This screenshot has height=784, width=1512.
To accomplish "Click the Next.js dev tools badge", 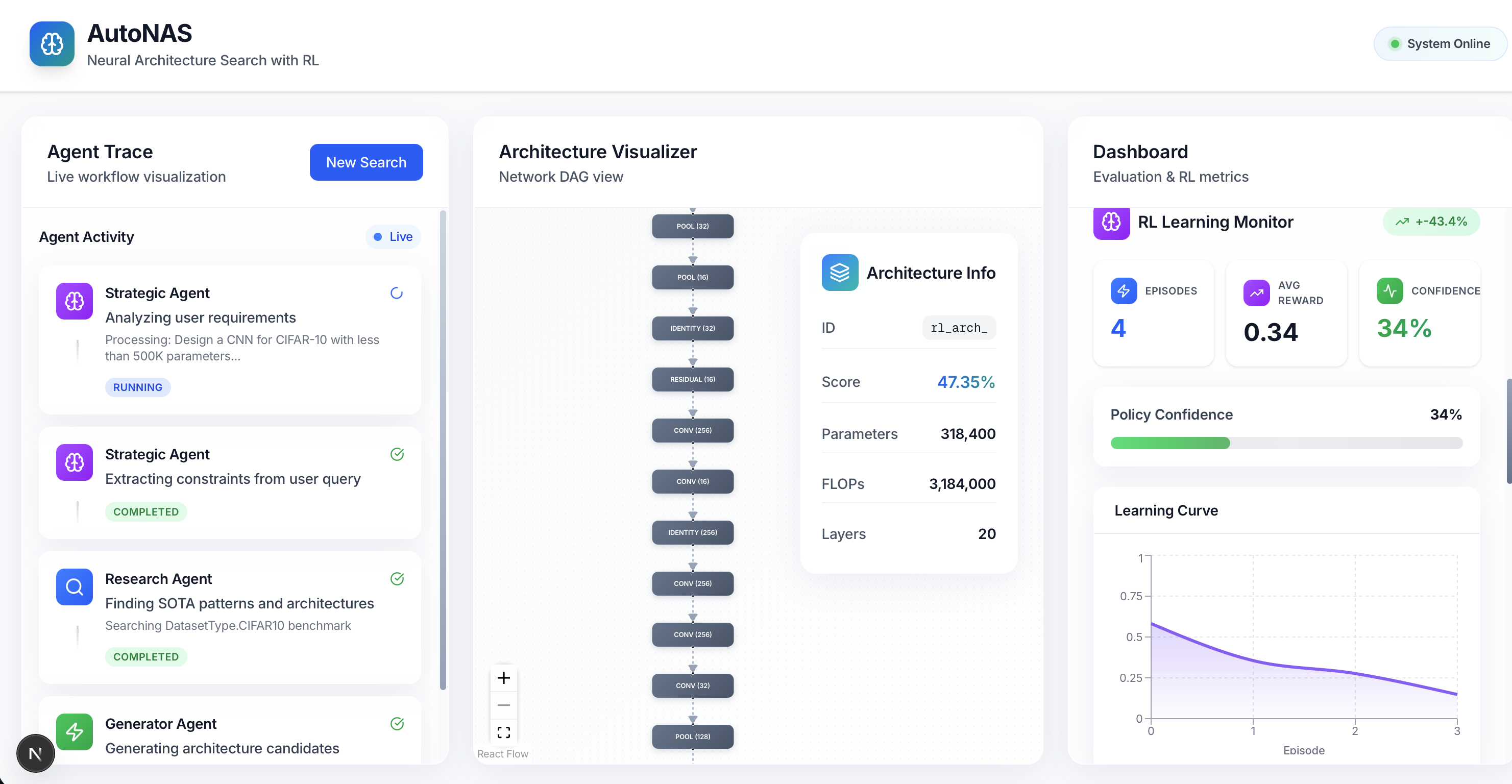I will click(35, 753).
